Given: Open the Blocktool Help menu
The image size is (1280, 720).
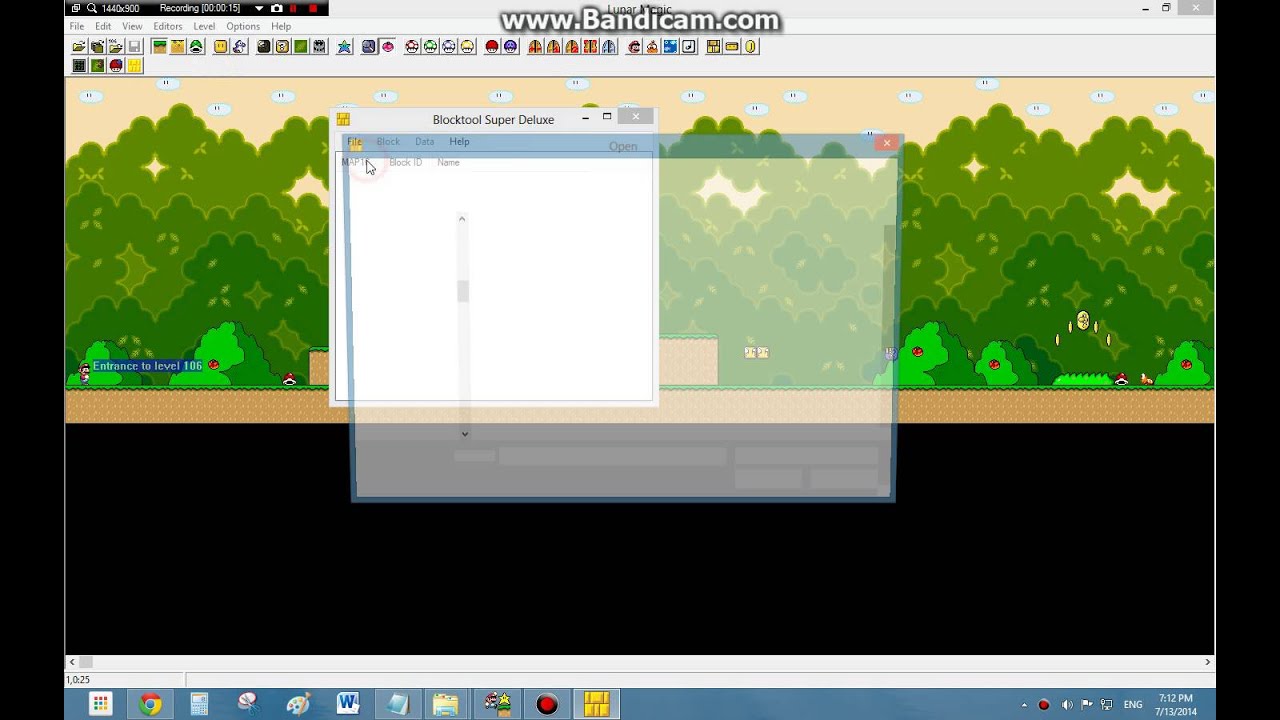Looking at the screenshot, I should click(459, 141).
